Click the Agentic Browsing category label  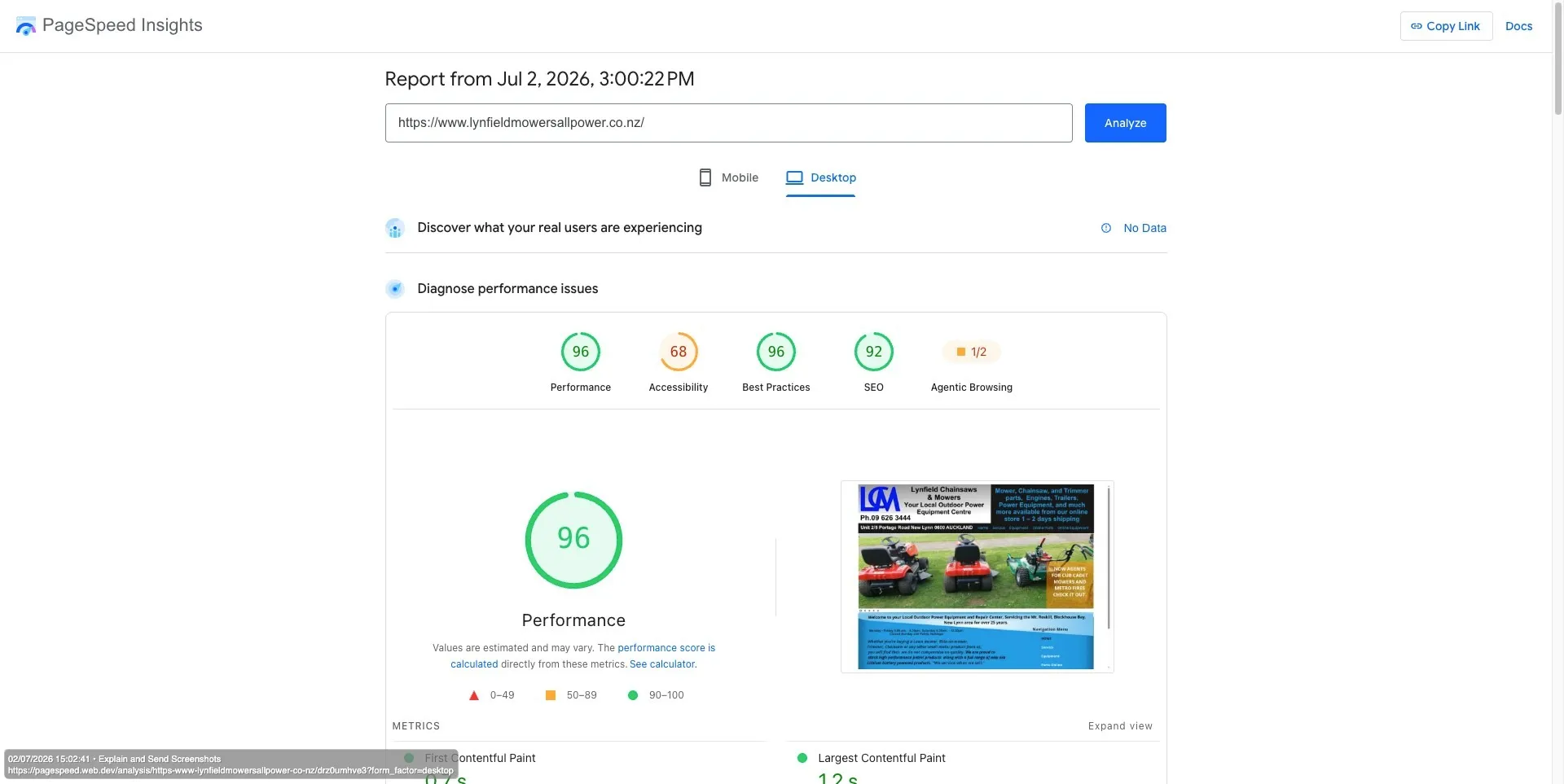(x=972, y=388)
